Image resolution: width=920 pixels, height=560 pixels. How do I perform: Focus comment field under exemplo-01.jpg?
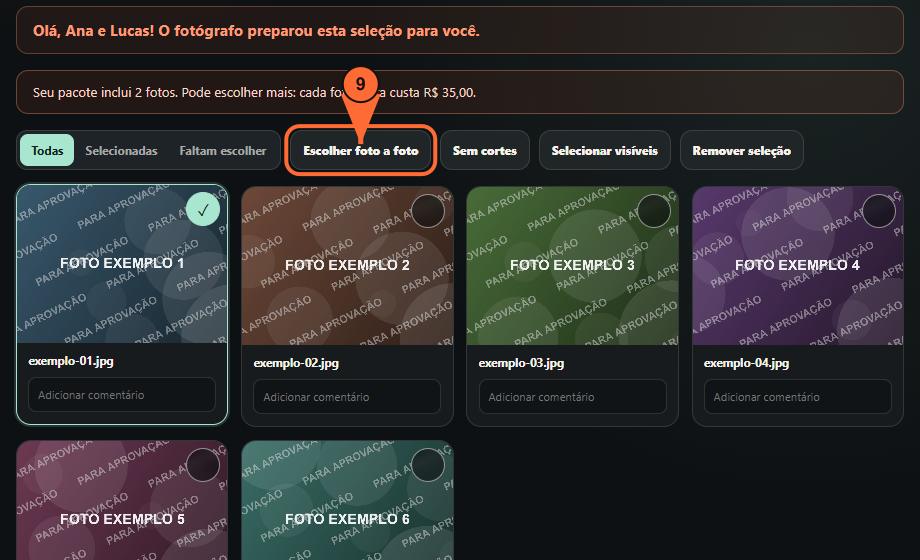coord(122,394)
